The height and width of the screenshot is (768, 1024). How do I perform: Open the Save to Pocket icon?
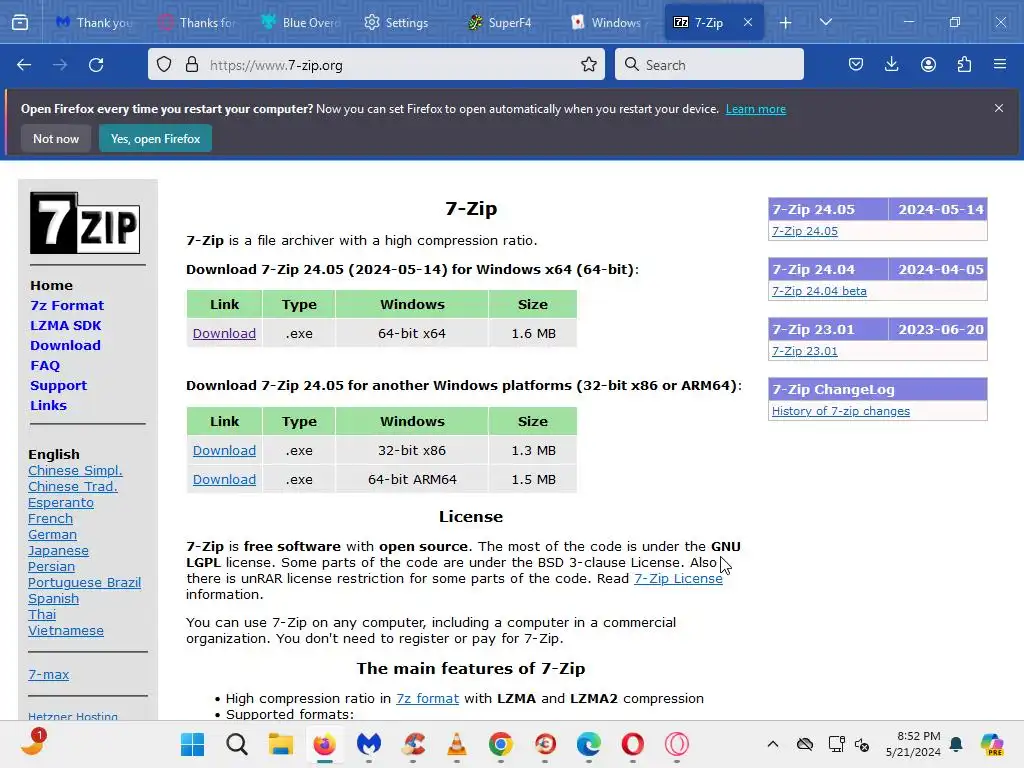click(x=856, y=65)
